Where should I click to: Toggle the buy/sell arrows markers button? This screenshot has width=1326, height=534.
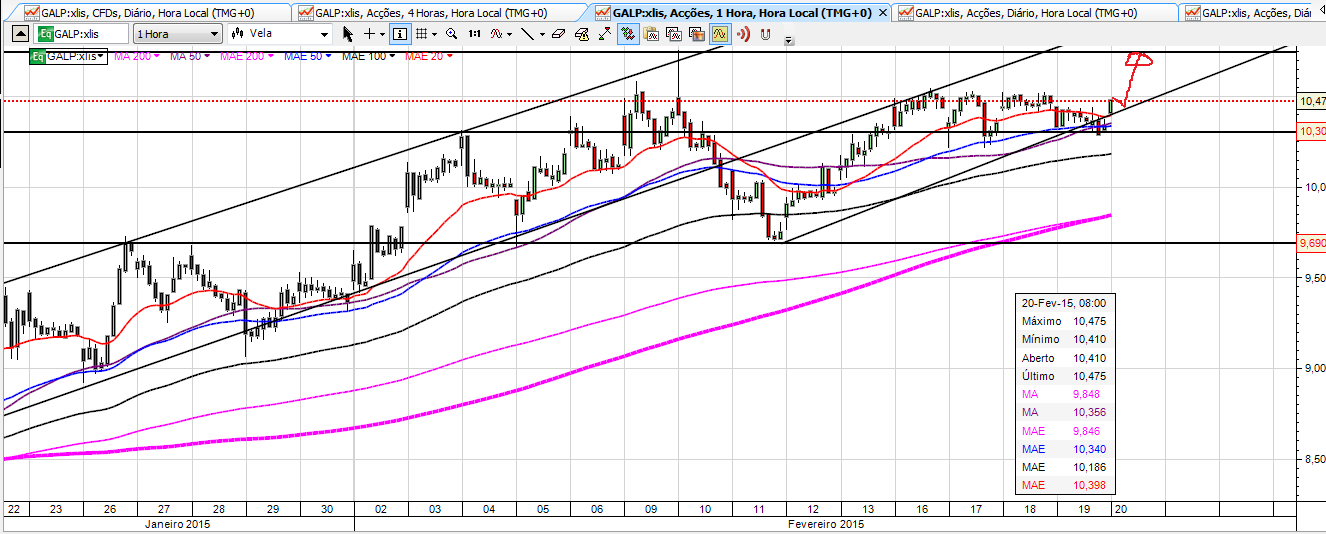coord(628,34)
